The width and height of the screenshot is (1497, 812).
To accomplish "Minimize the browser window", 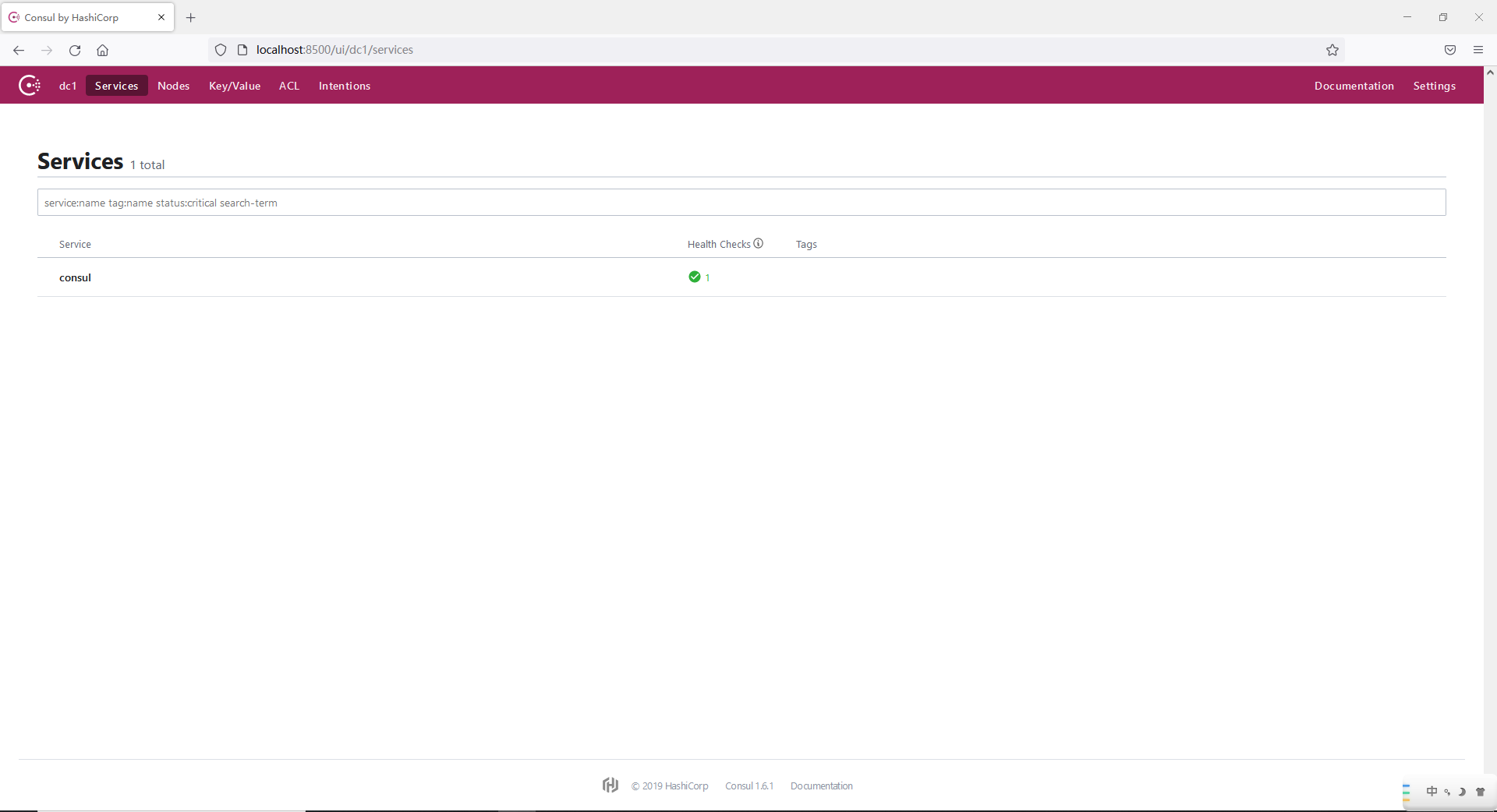I will (x=1407, y=17).
